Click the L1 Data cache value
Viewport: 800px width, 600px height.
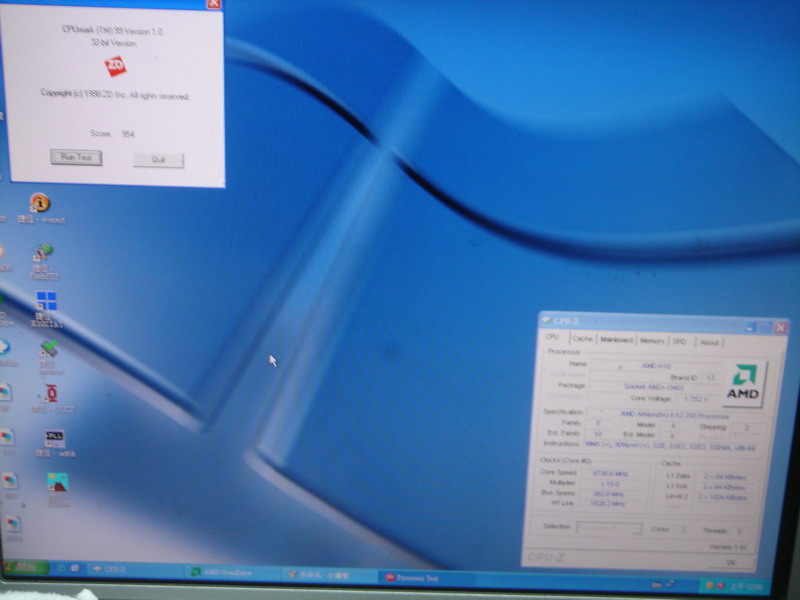pos(724,477)
